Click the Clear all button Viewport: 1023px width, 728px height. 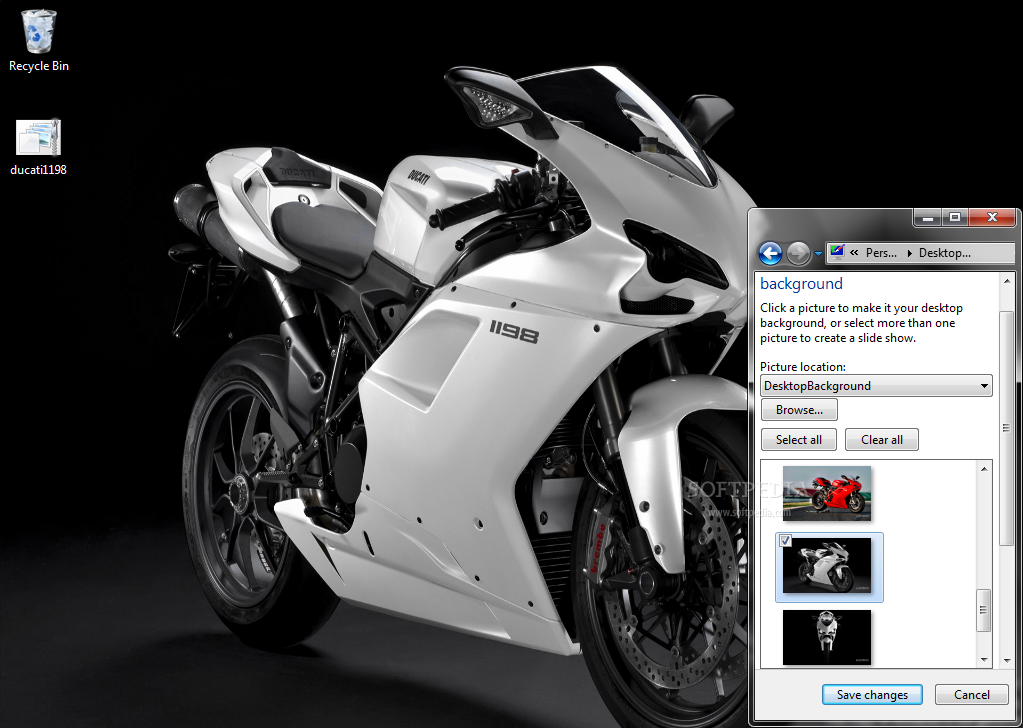click(x=881, y=440)
